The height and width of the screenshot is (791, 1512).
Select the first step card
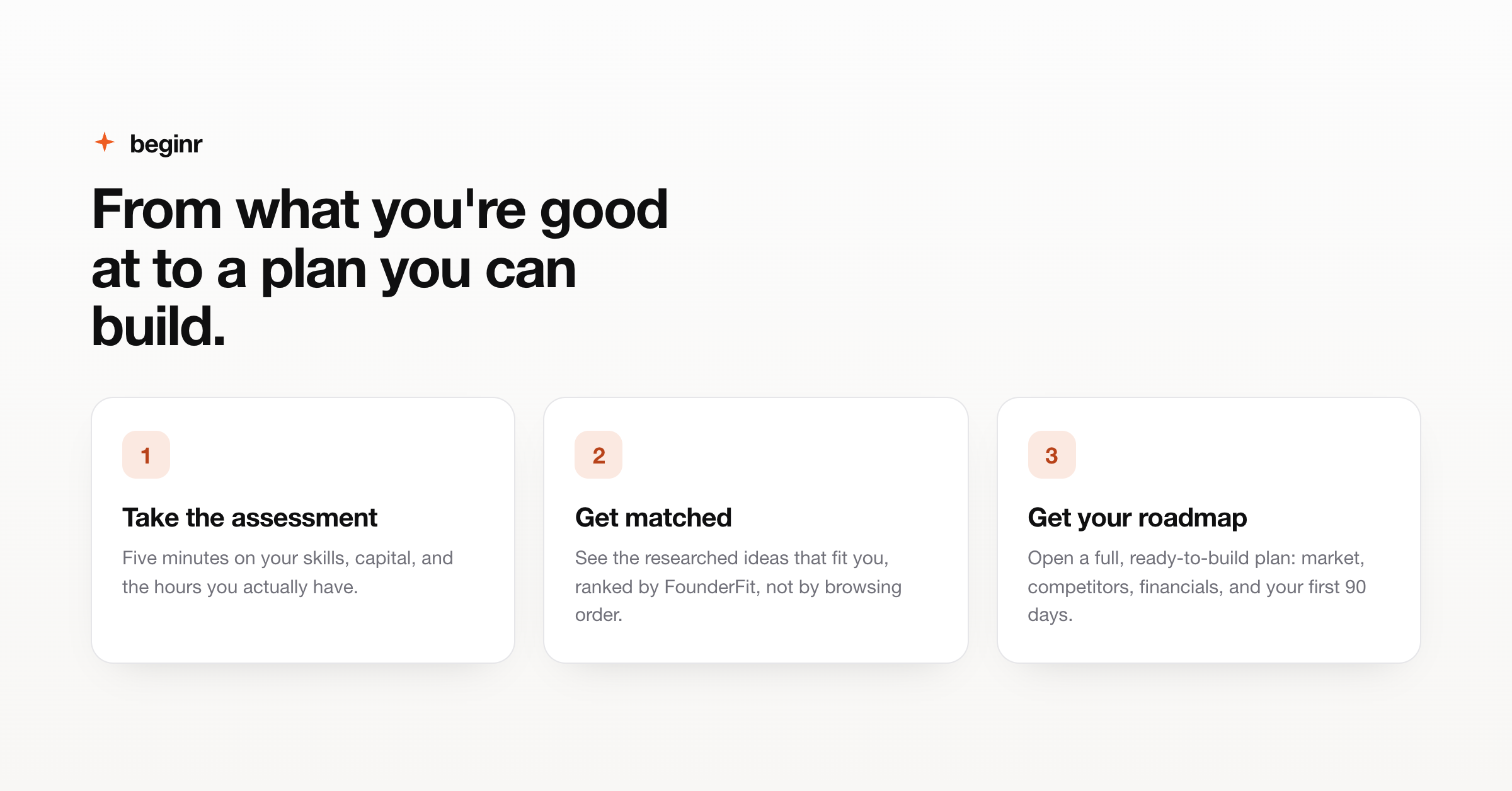[x=303, y=530]
